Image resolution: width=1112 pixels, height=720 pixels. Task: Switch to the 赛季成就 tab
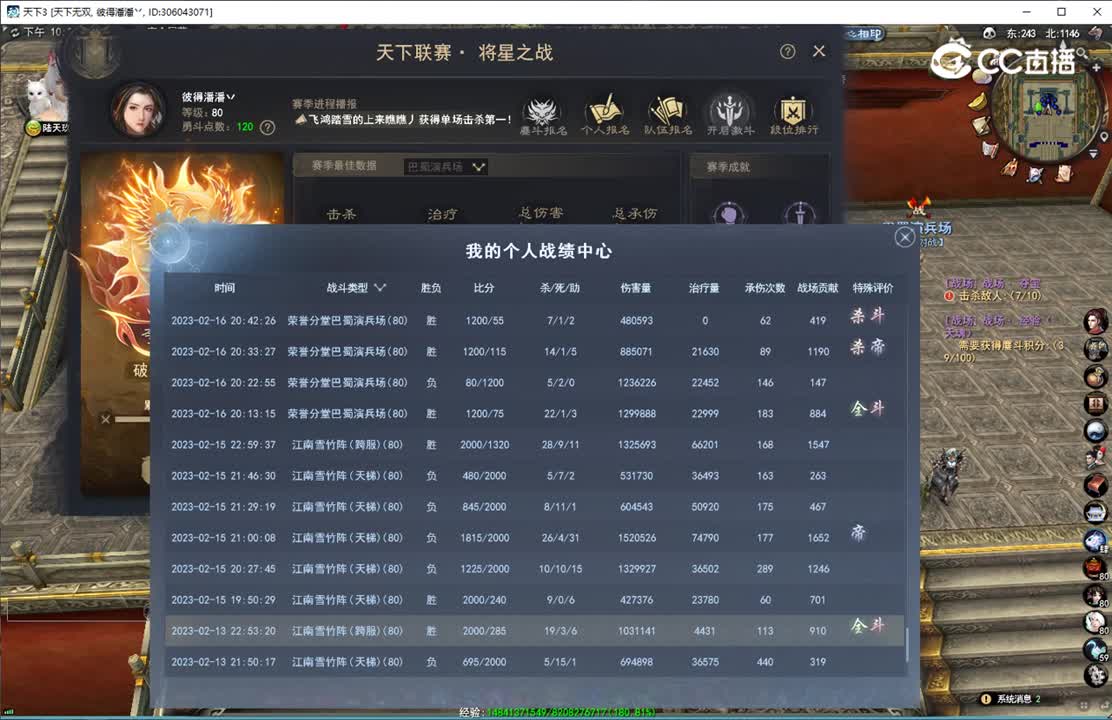click(728, 167)
